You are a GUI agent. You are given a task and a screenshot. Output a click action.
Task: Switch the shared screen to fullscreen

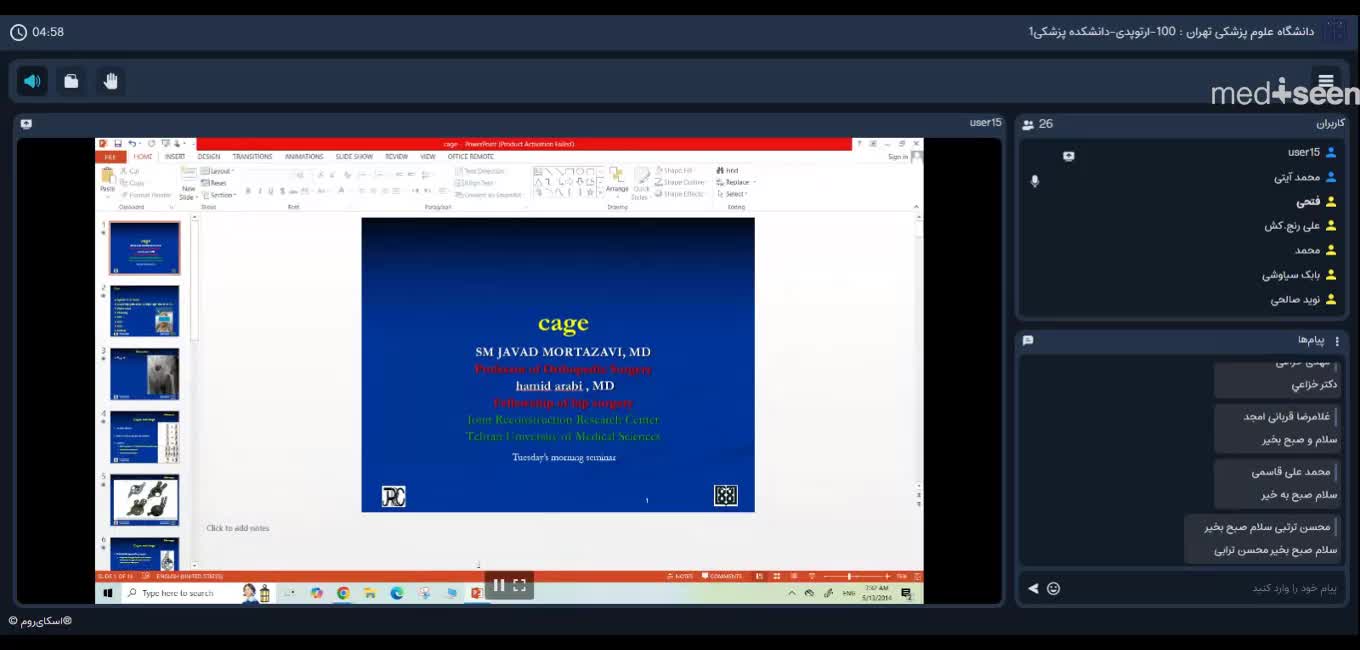[x=520, y=585]
